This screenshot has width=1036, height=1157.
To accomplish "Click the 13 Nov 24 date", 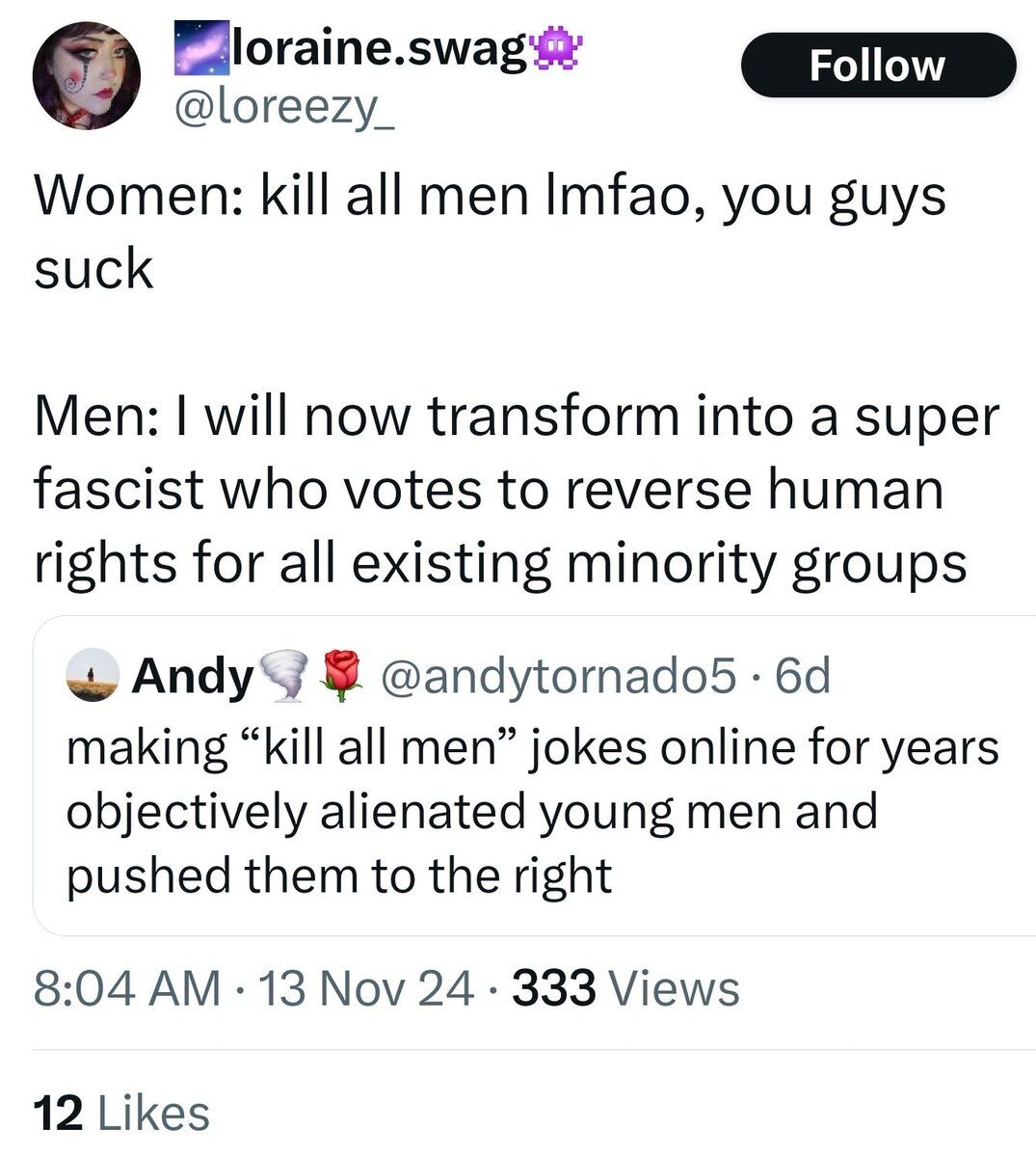I will point(367,988).
